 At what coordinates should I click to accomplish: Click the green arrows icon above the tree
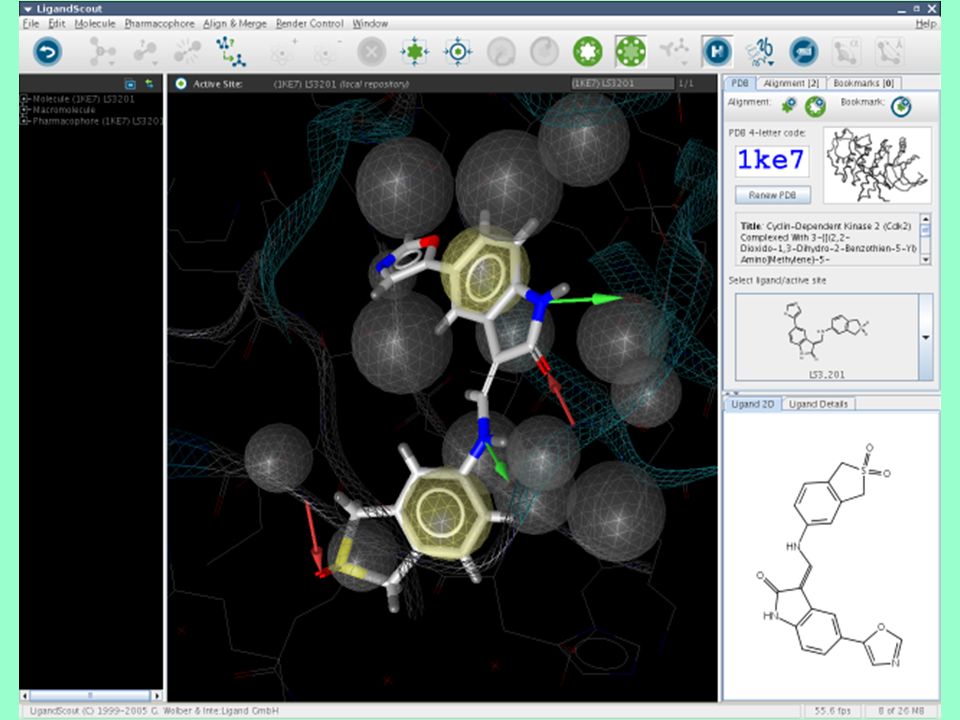149,84
